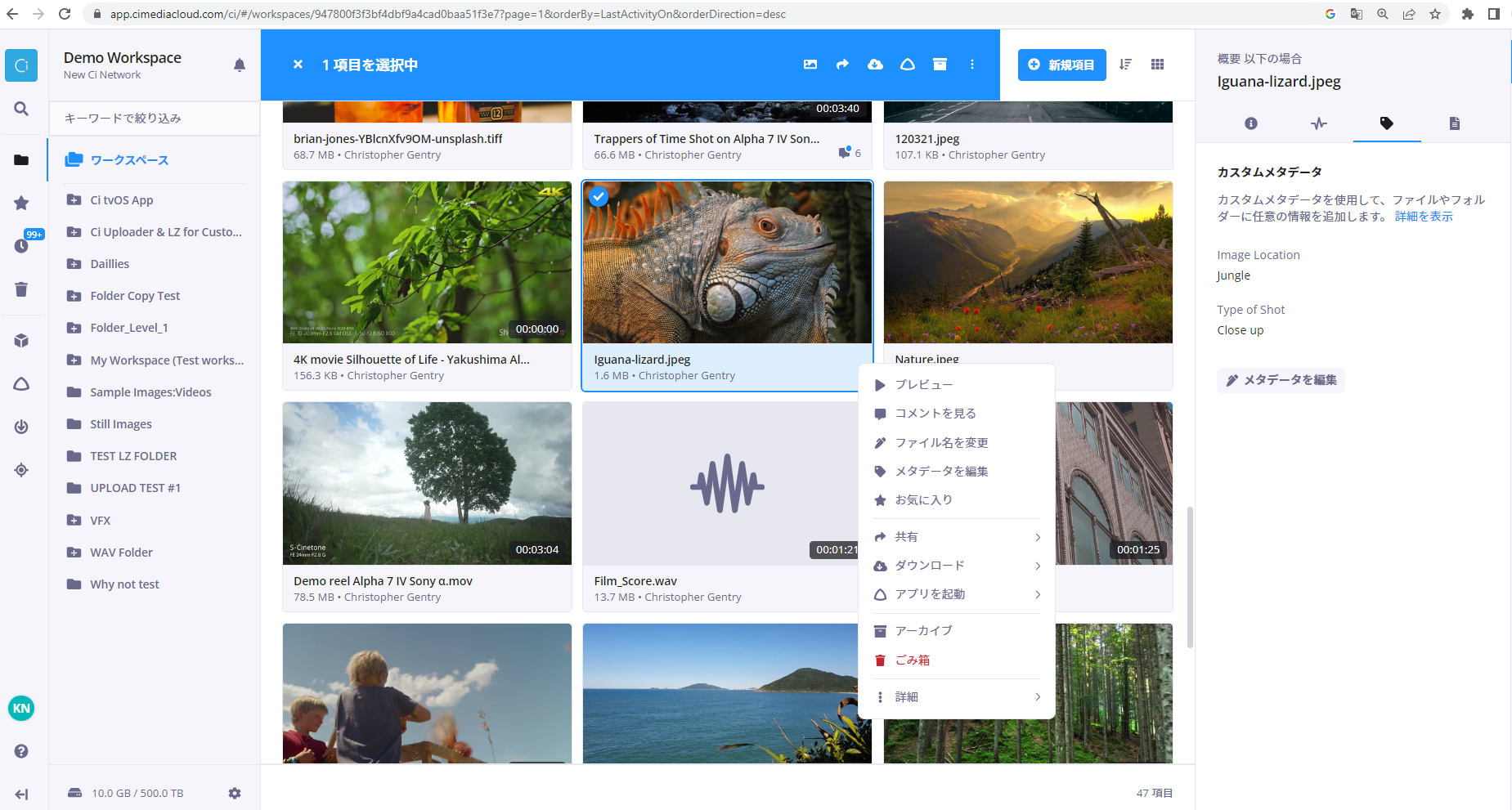Open storage settings gear icon
1512x810 pixels.
point(235,793)
